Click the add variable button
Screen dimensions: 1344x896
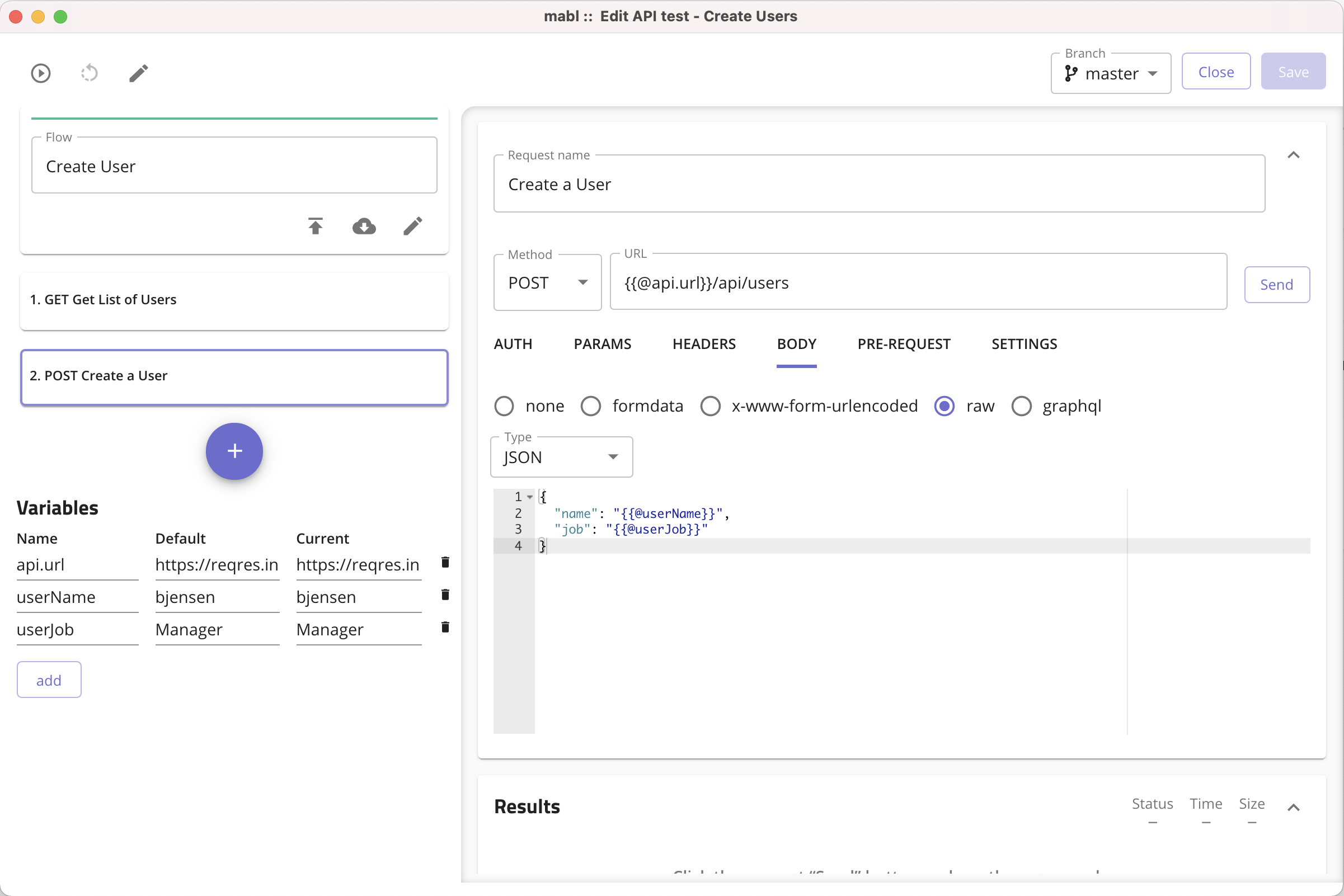click(49, 680)
